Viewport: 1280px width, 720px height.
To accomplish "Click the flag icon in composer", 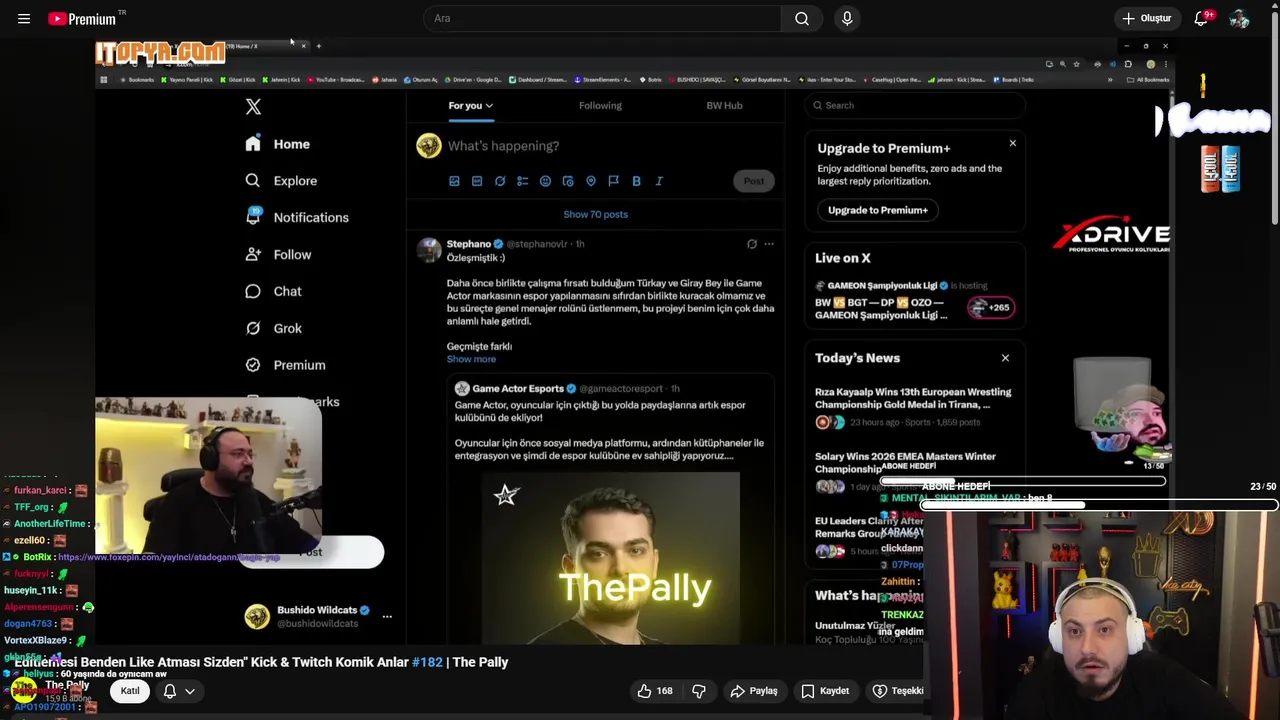I will click(x=613, y=181).
